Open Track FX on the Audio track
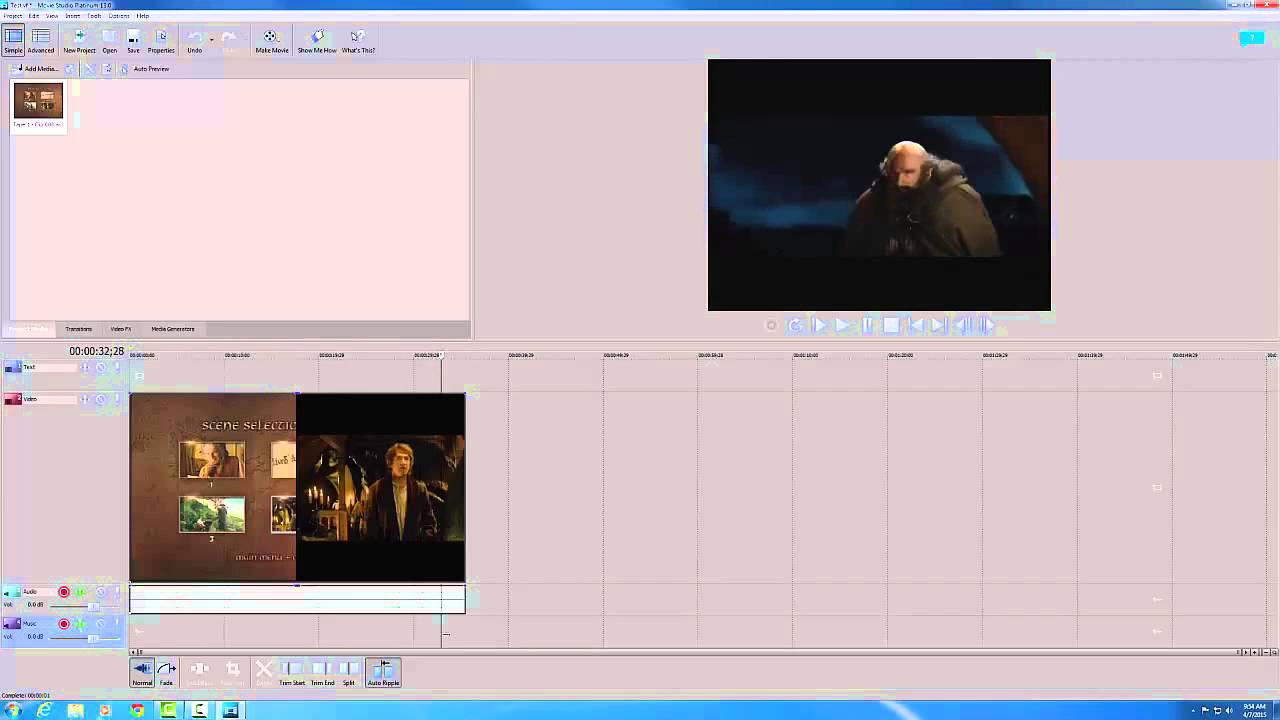The height and width of the screenshot is (720, 1280). point(81,592)
